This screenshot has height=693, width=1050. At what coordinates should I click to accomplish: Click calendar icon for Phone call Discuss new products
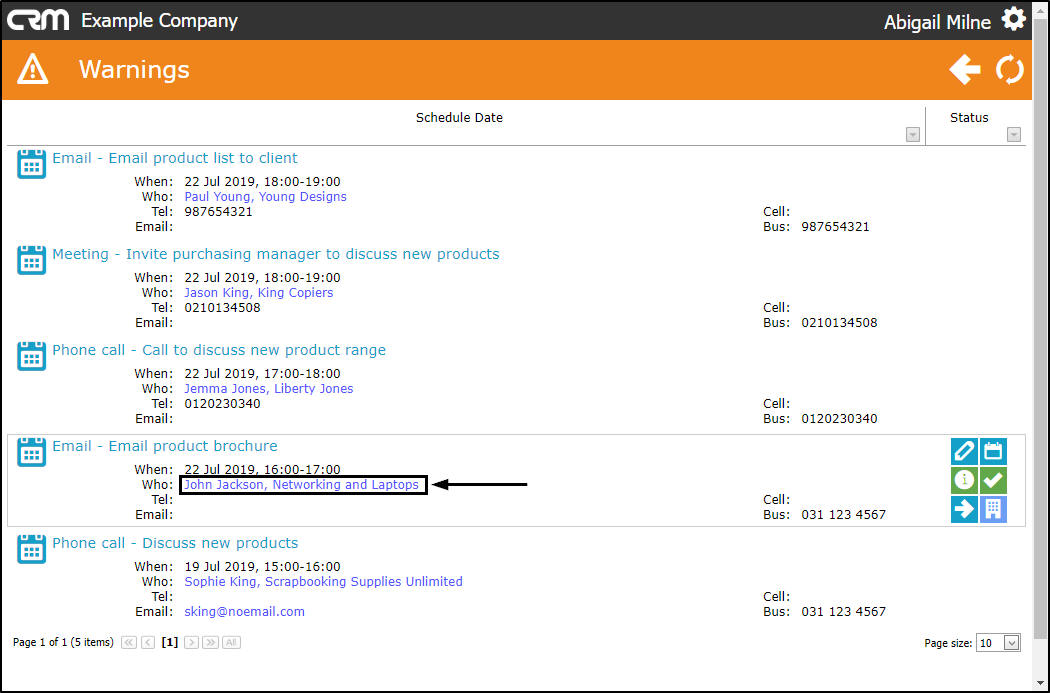[x=31, y=549]
